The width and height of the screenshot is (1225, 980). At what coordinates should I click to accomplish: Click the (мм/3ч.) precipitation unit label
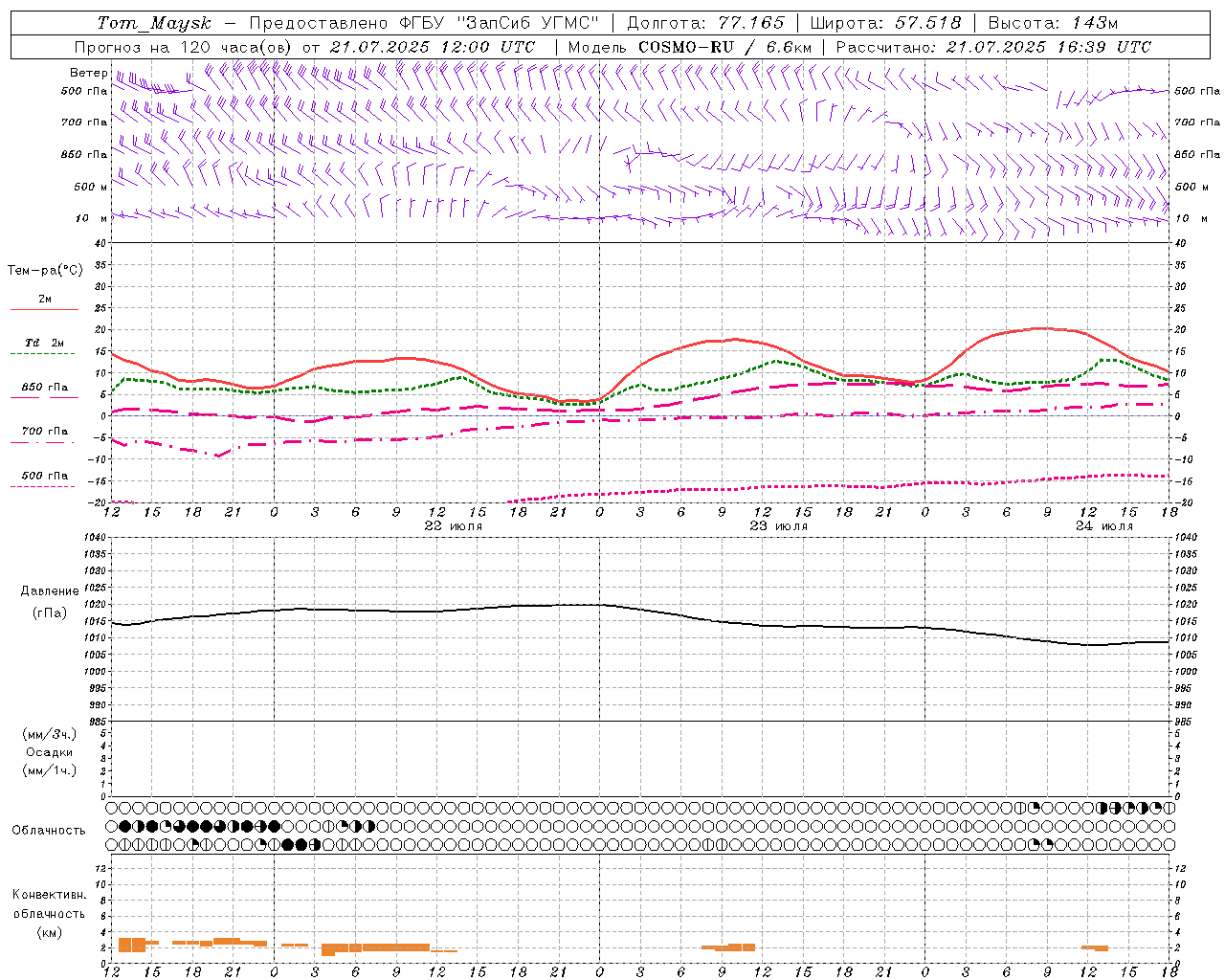50,734
